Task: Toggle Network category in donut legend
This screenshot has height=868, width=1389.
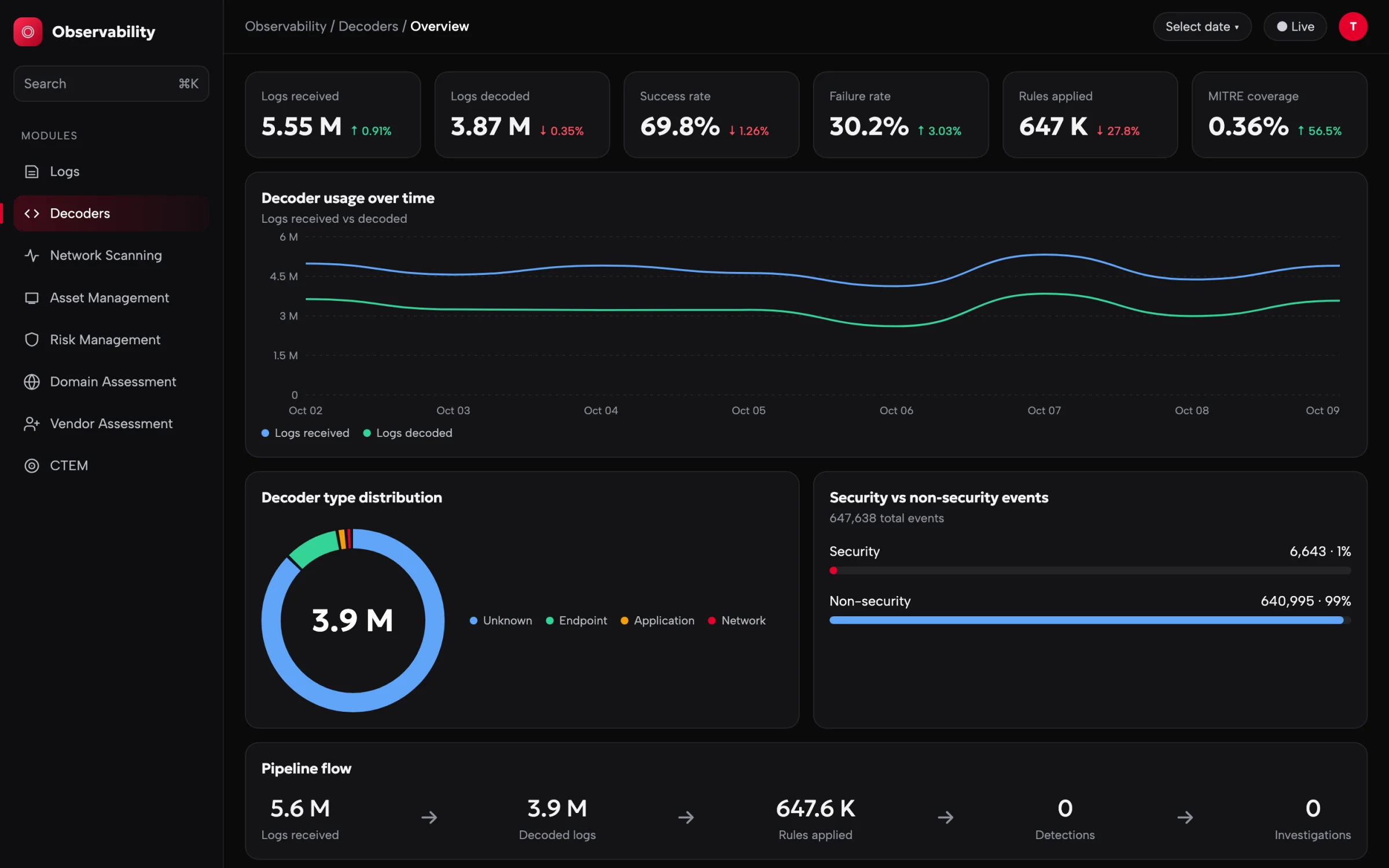Action: pos(737,620)
